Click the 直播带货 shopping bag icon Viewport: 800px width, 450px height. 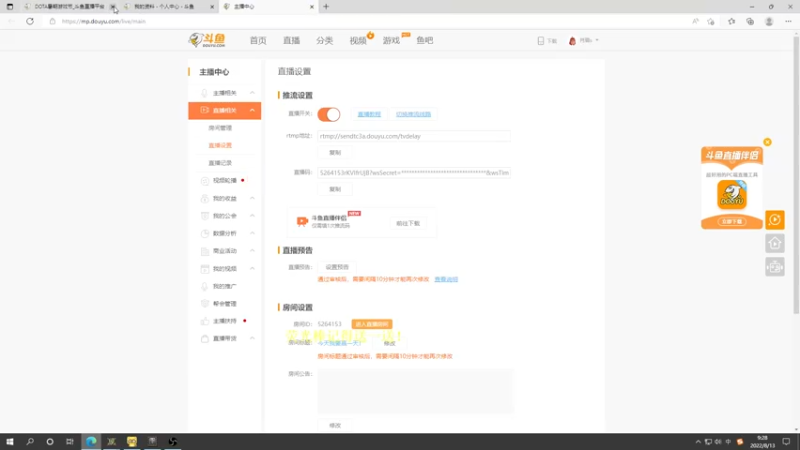(x=205, y=339)
